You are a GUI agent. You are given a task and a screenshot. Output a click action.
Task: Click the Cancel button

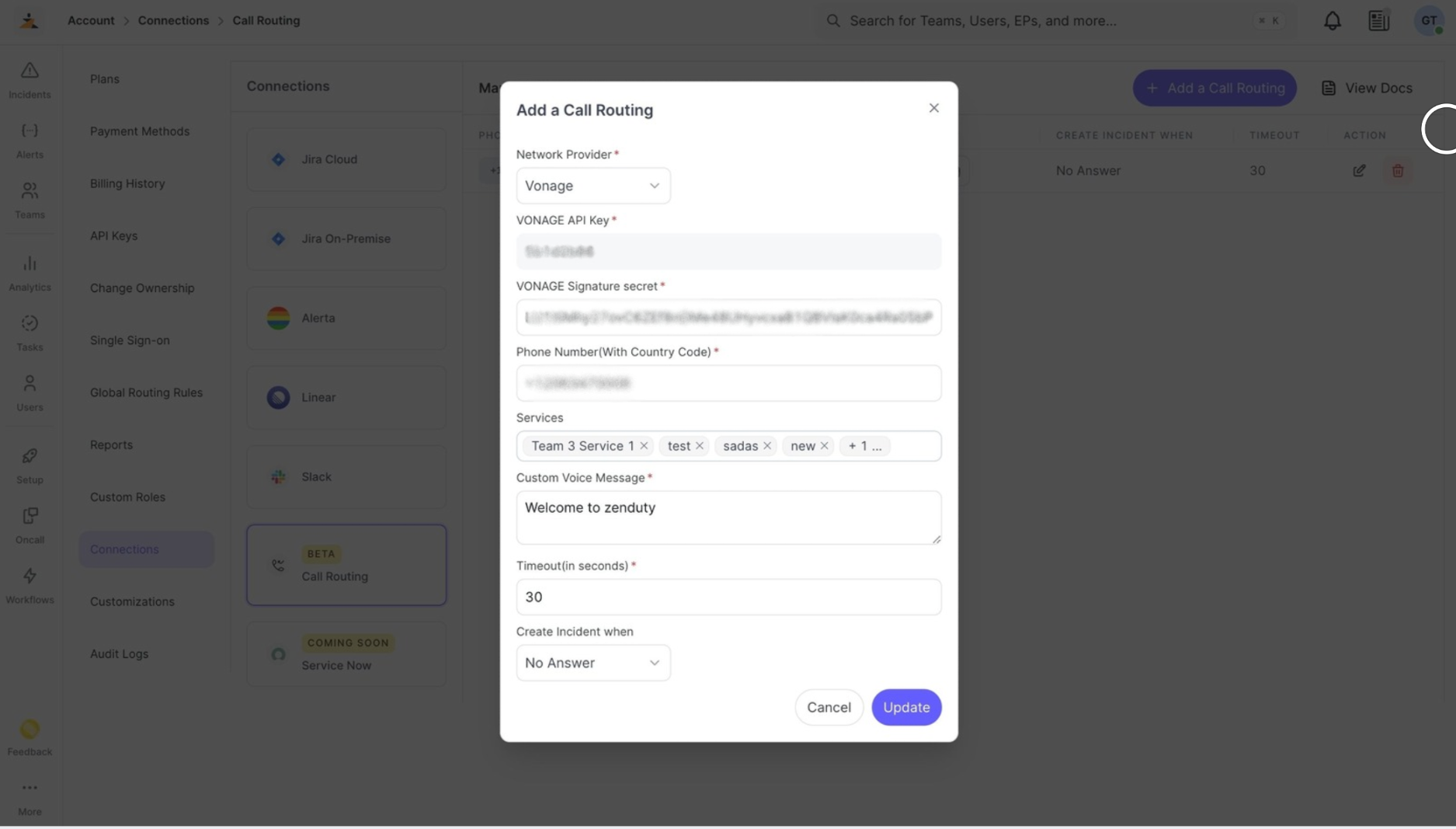829,707
